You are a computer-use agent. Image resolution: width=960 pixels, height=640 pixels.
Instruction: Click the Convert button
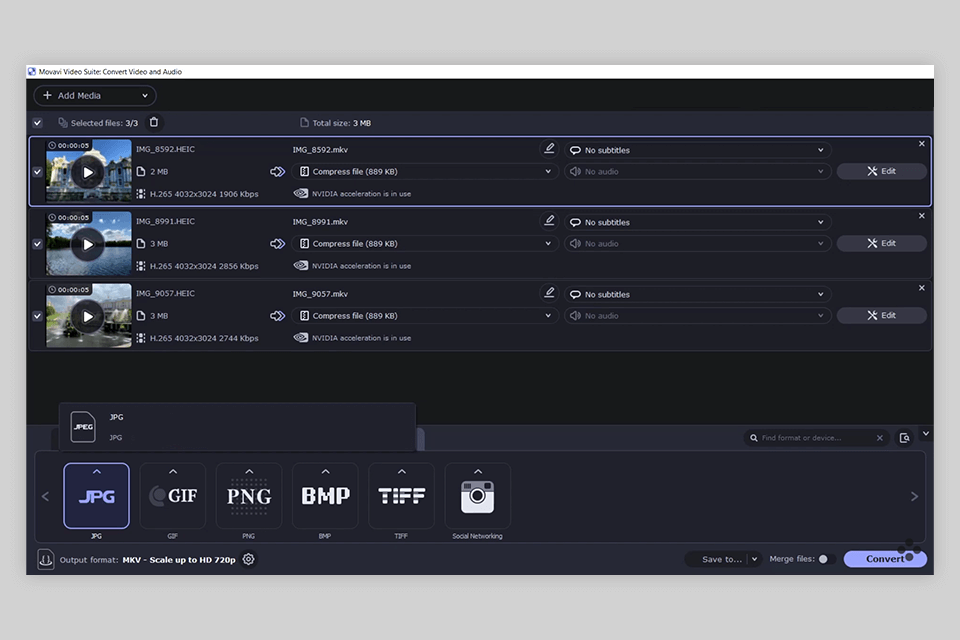[885, 559]
